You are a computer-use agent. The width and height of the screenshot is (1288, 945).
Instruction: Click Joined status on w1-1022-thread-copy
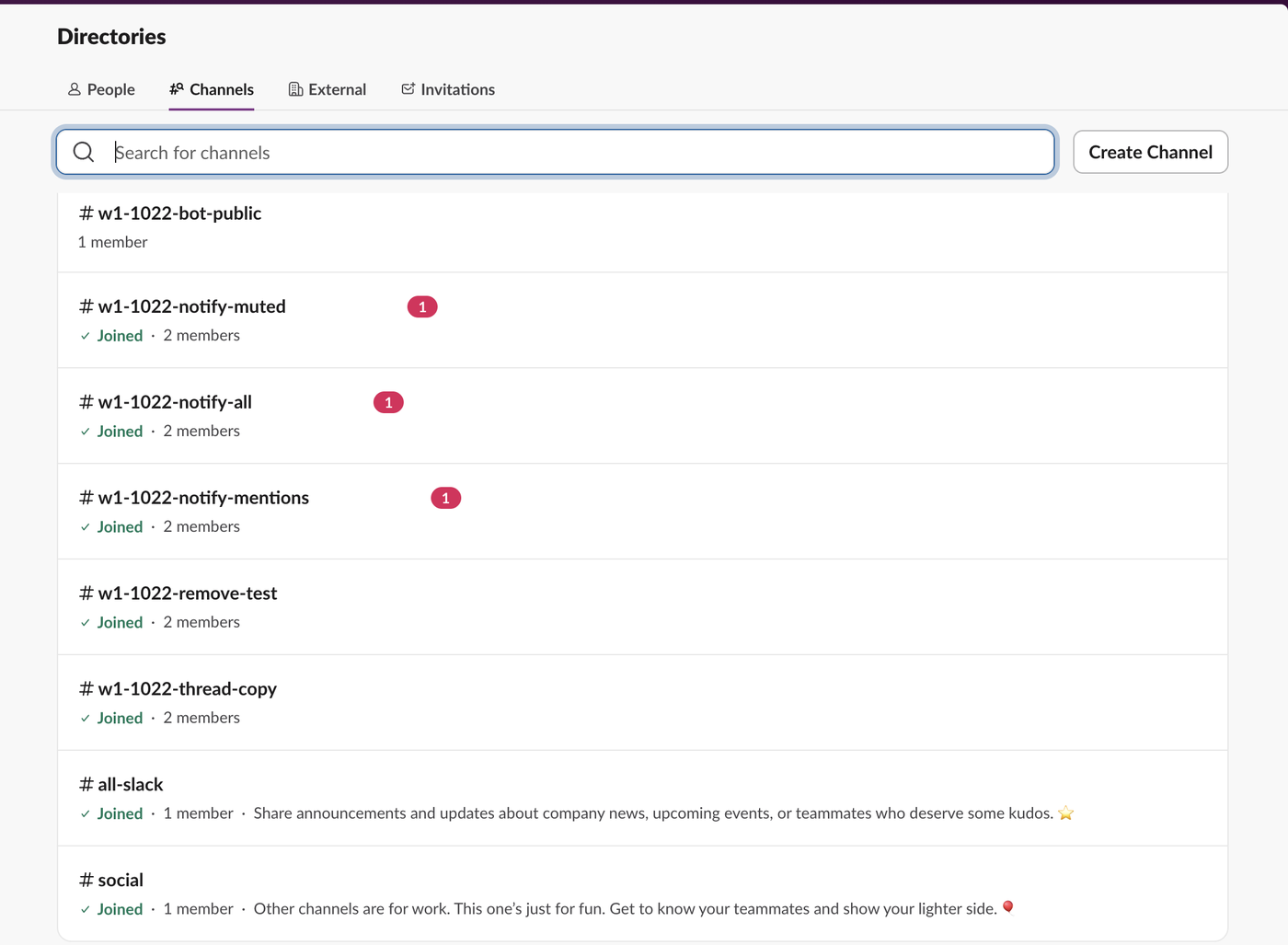coord(111,718)
